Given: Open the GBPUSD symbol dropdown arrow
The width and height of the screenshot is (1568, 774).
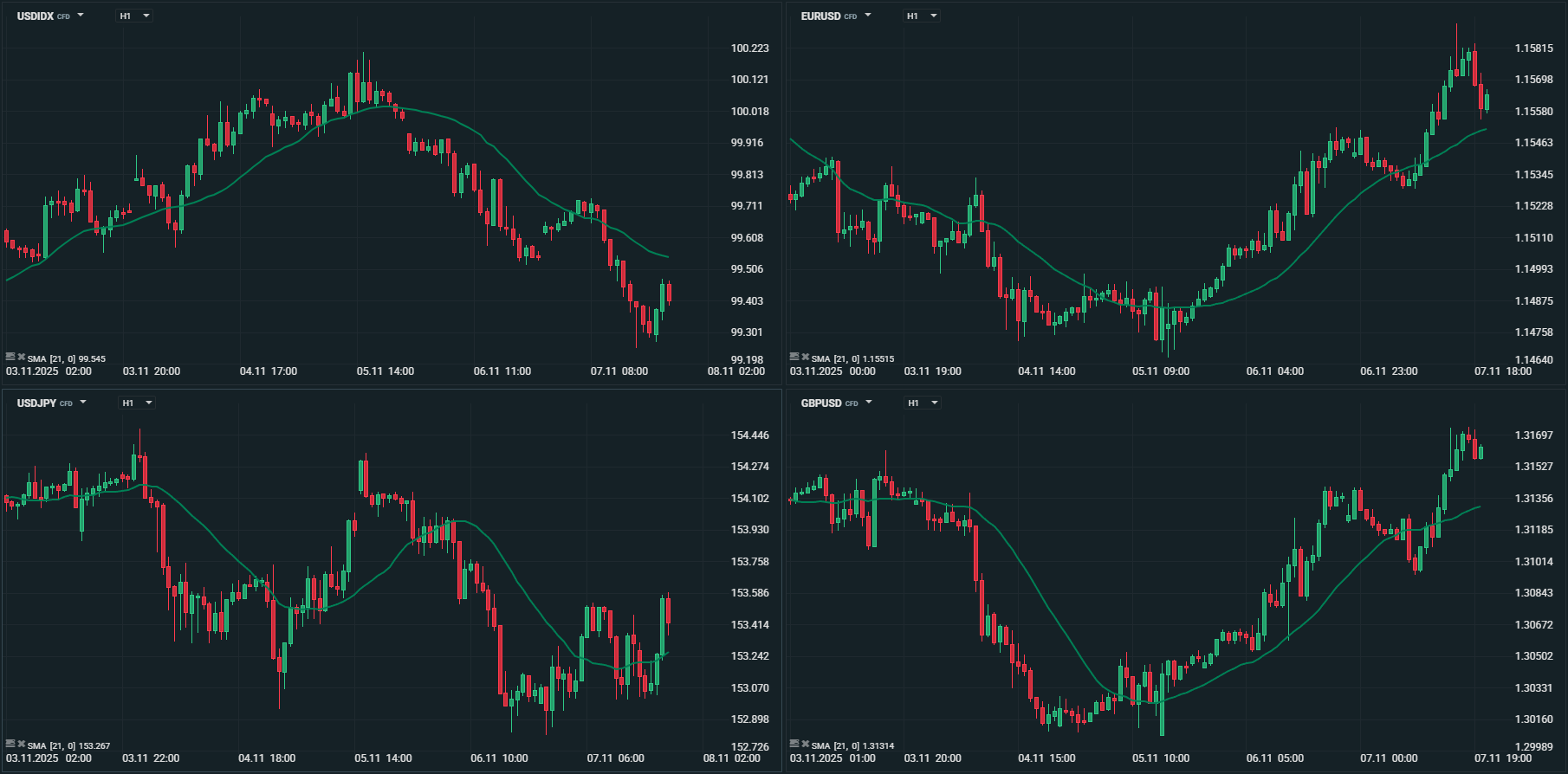Looking at the screenshot, I should [869, 403].
